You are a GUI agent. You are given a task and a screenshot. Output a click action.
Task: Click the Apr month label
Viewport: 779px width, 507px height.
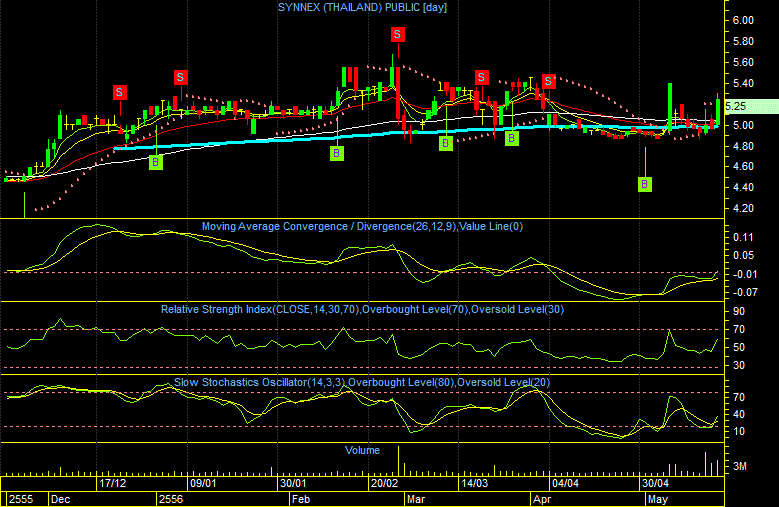542,499
